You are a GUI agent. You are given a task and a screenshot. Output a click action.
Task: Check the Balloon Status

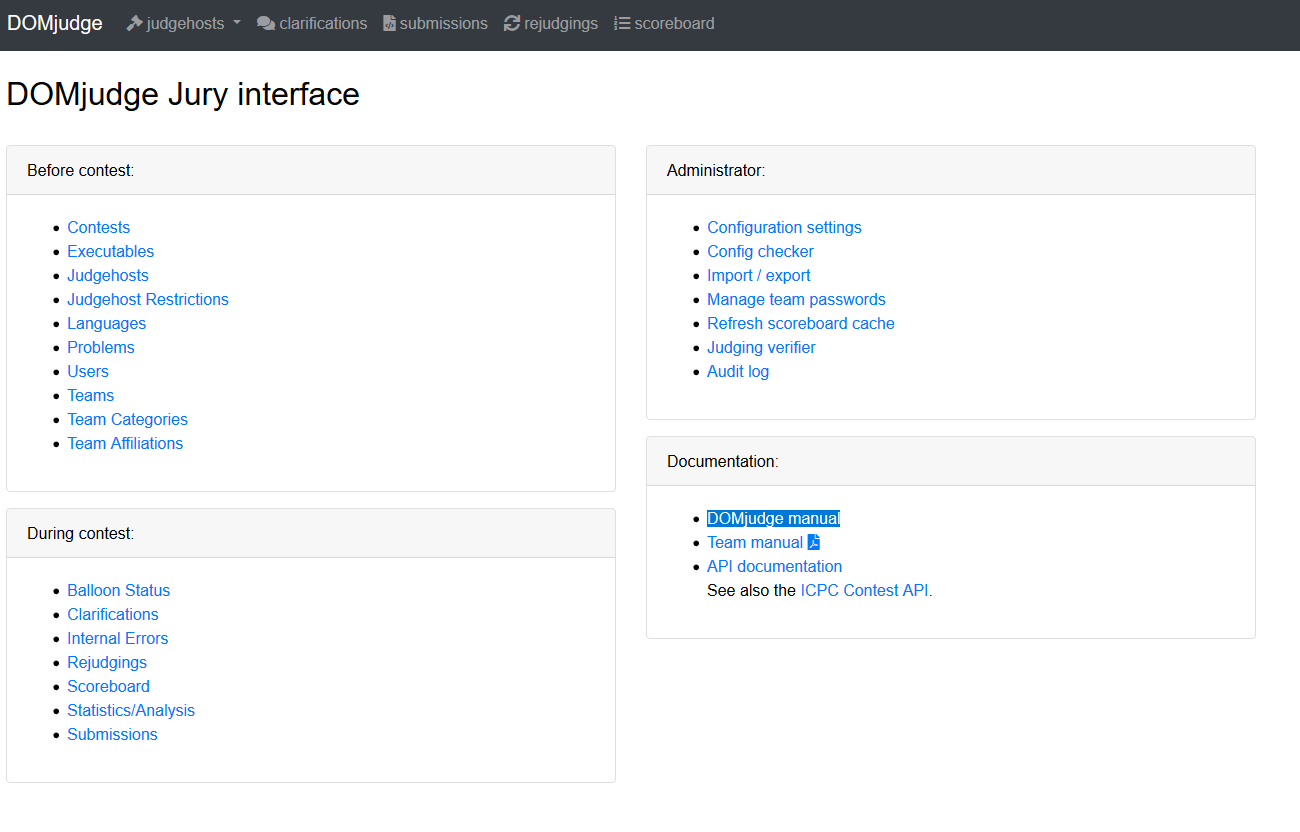click(118, 590)
